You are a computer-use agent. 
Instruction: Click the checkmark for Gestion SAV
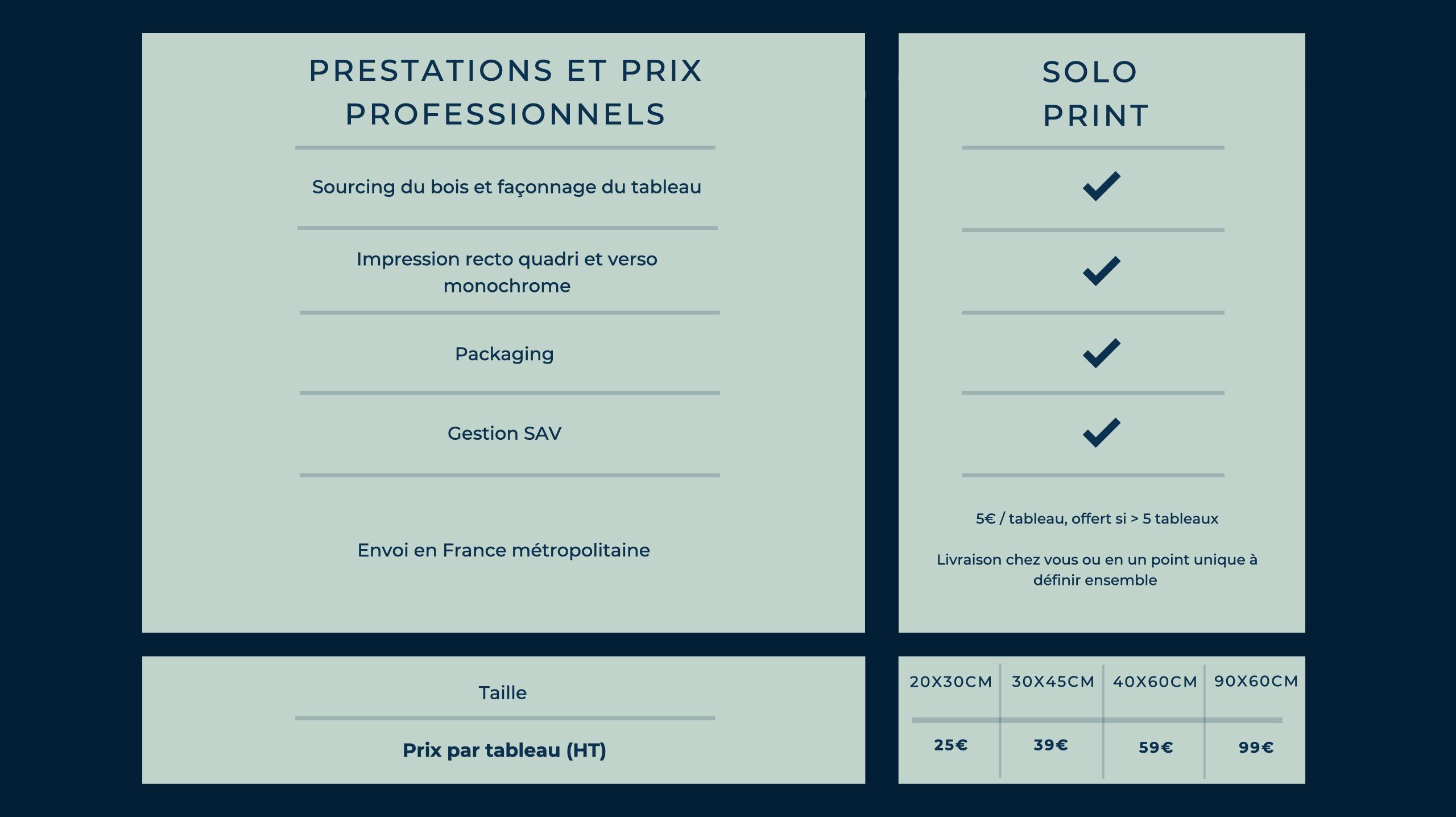point(1101,432)
